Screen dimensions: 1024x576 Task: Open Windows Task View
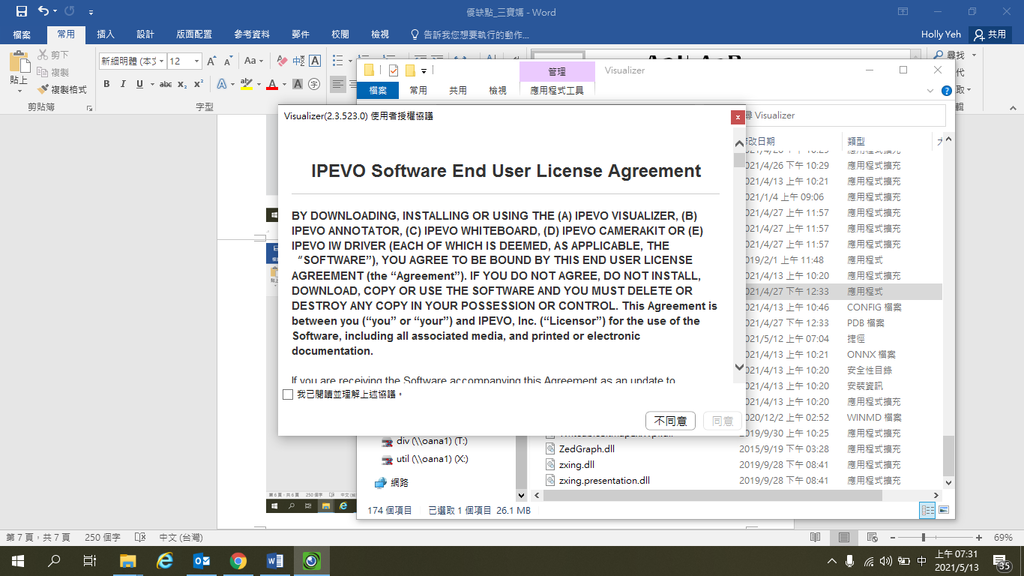(89, 561)
